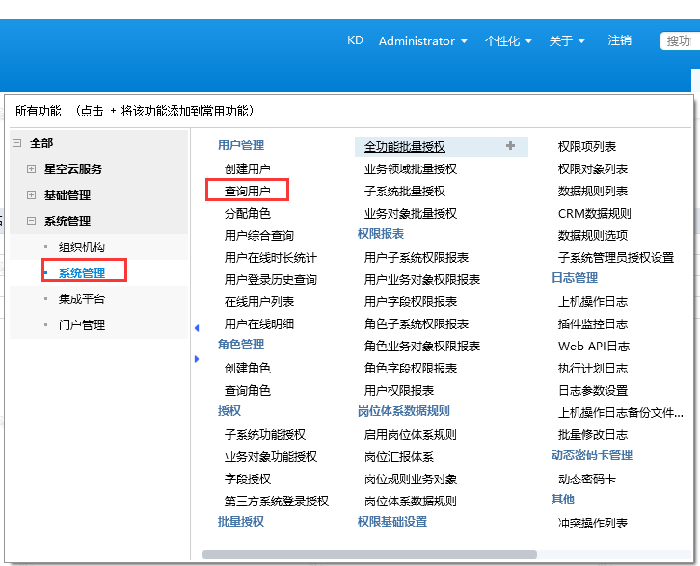Collapse the 全部 root node
700x566 pixels.
17,143
